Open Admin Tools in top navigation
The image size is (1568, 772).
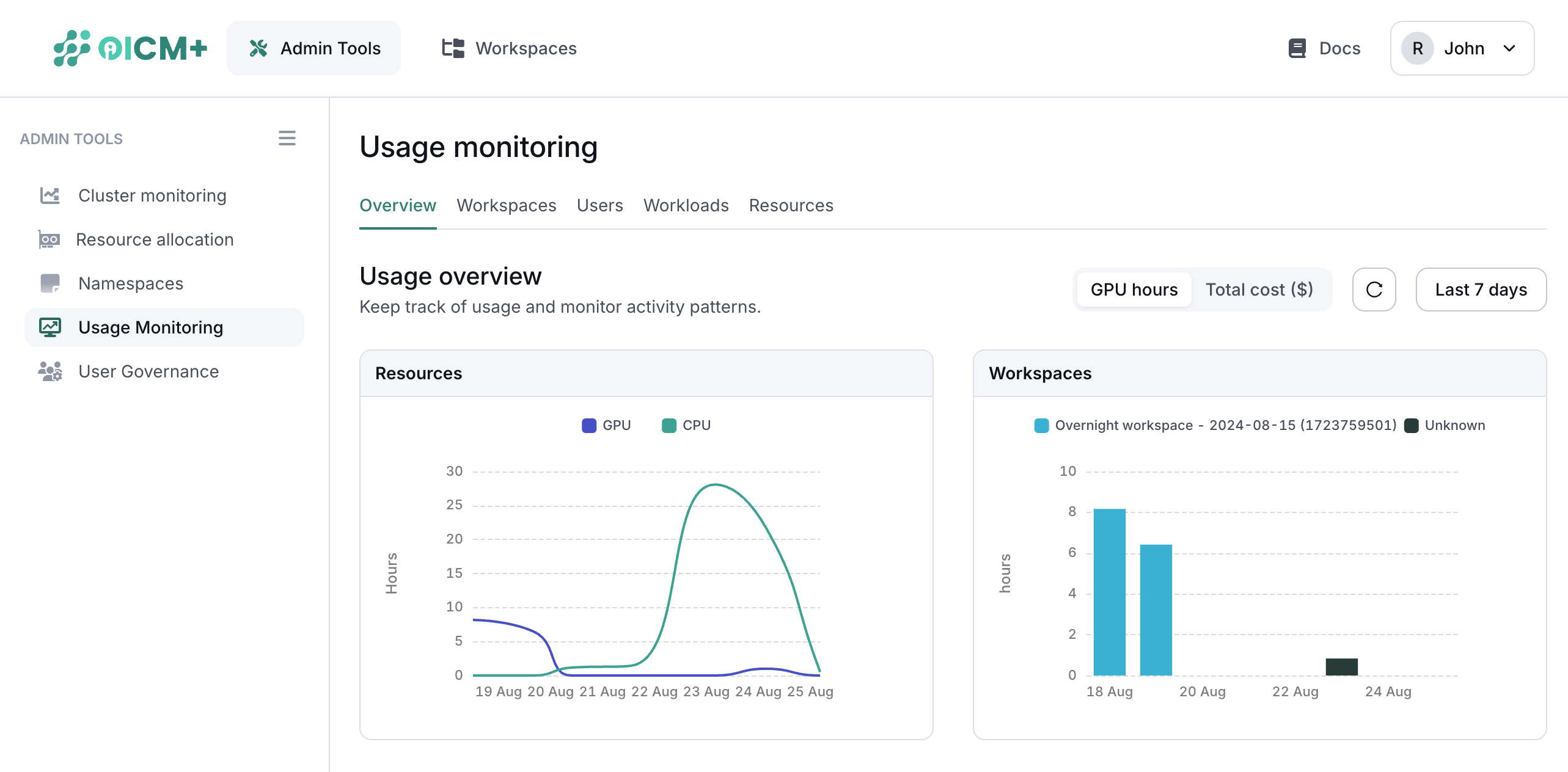(314, 48)
